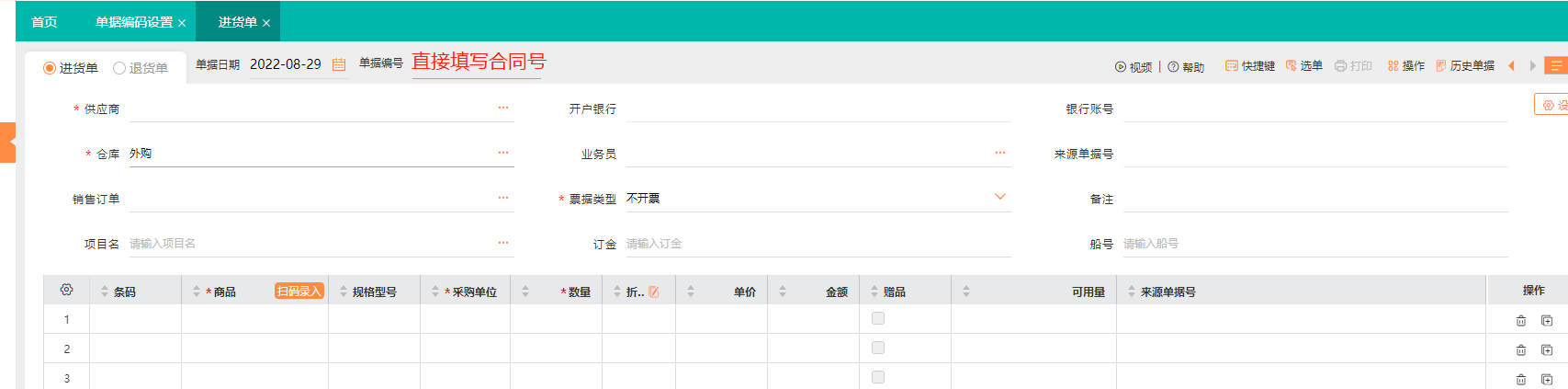Close the 单据编码设置 tab
This screenshot has height=389, width=1568.
tap(182, 23)
